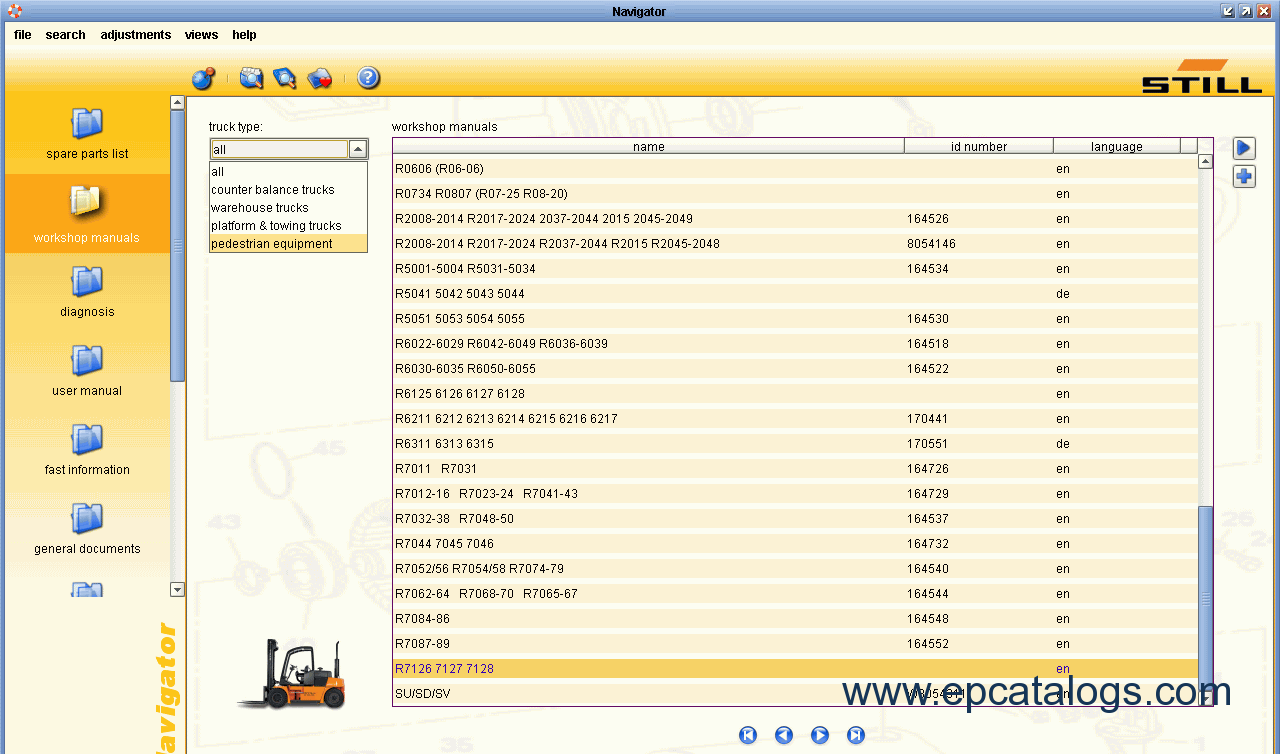Select row R6022-6029 R6042-6049 R6036-6039

coord(795,344)
